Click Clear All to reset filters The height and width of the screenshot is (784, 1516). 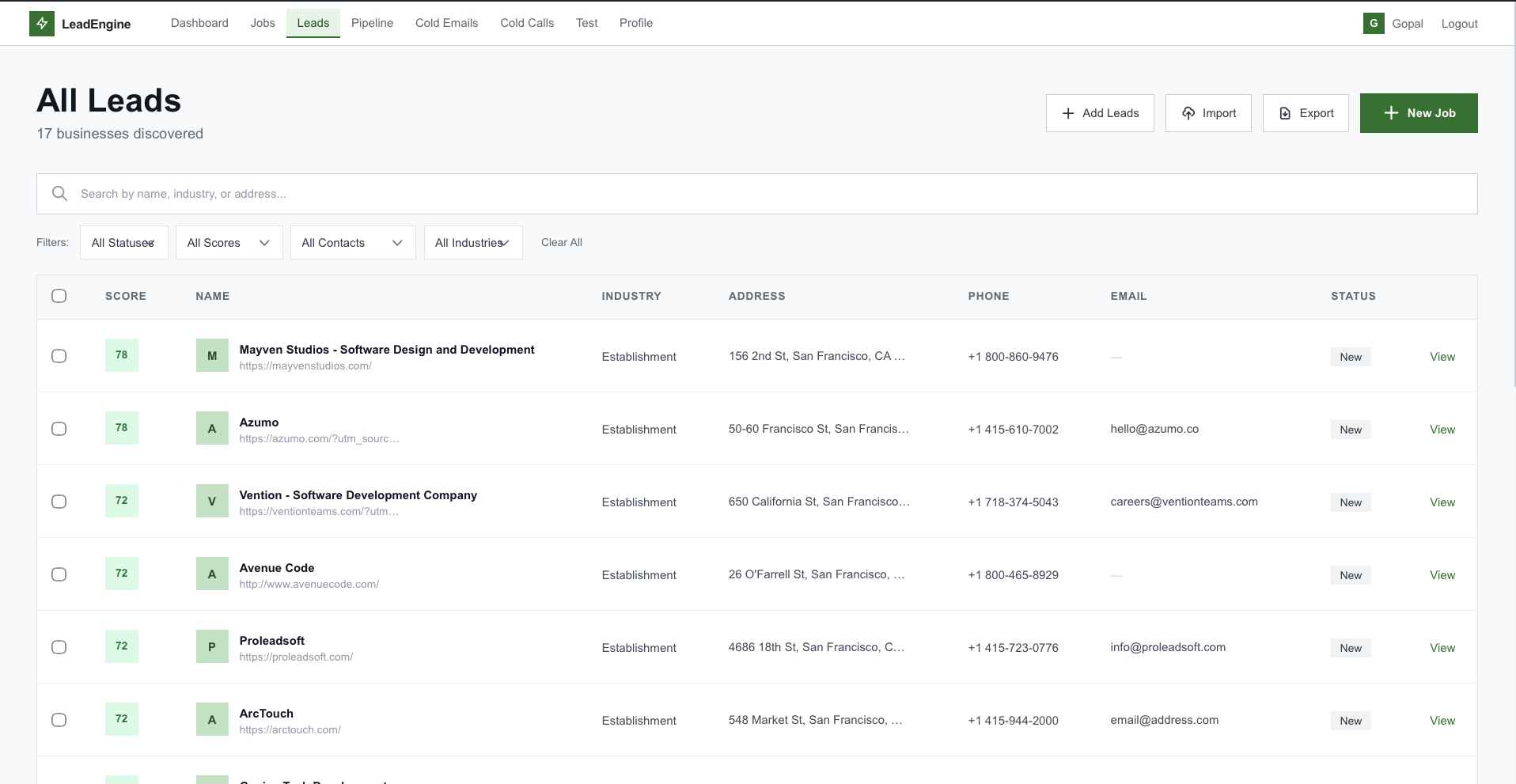point(561,242)
